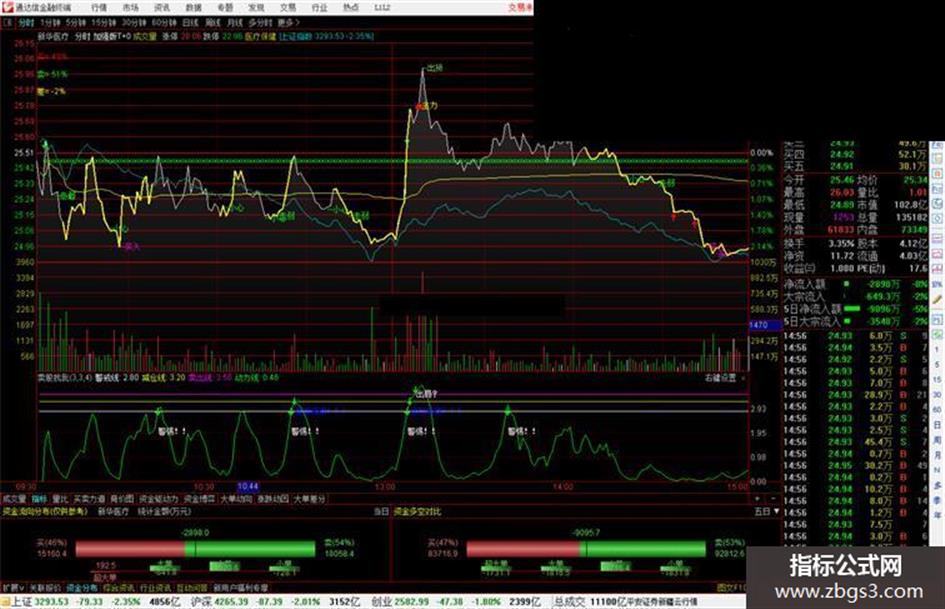
Task: Select the 大单差分 indicator tab
Action: click(x=309, y=499)
